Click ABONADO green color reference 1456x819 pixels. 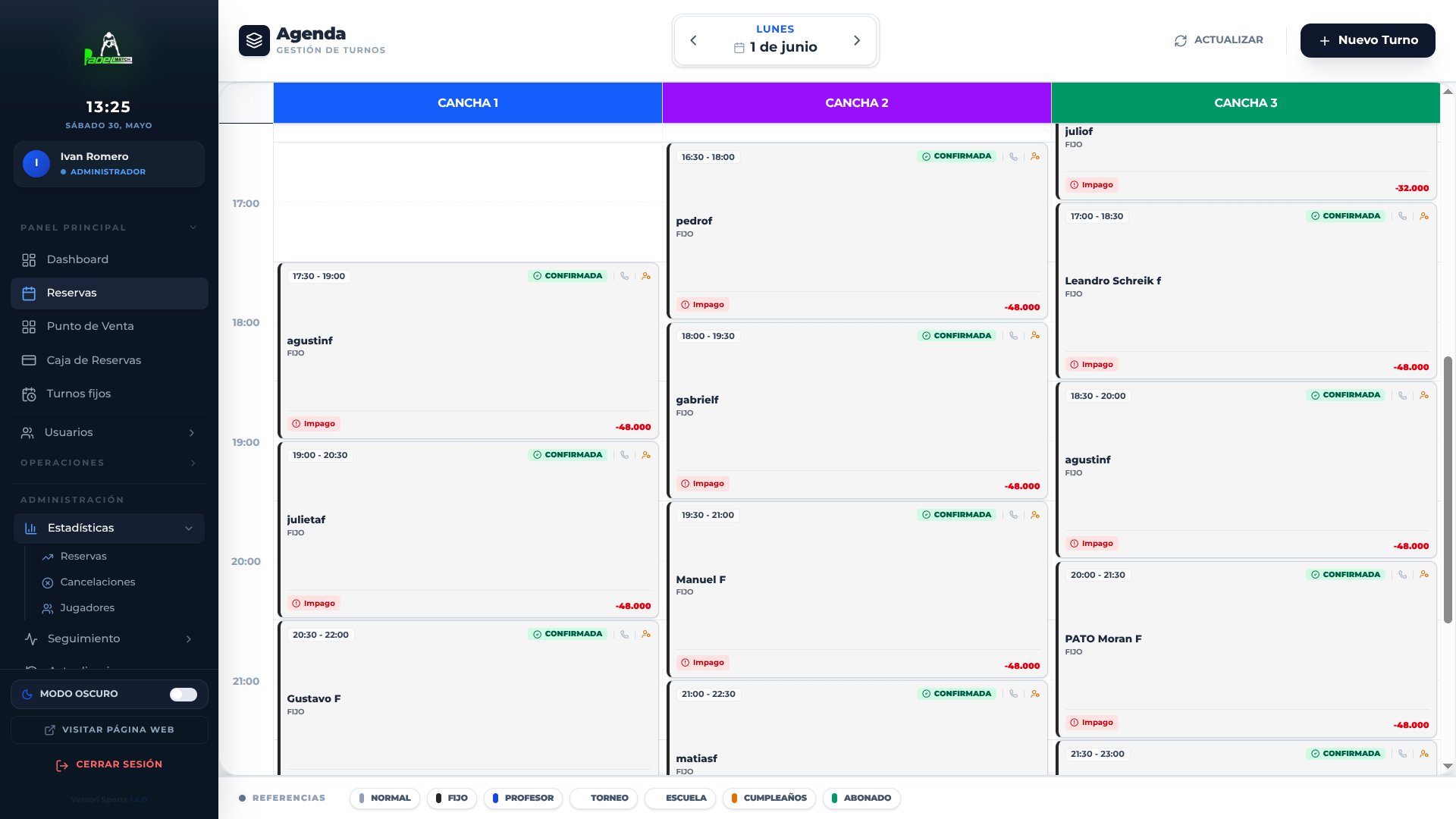(834, 799)
